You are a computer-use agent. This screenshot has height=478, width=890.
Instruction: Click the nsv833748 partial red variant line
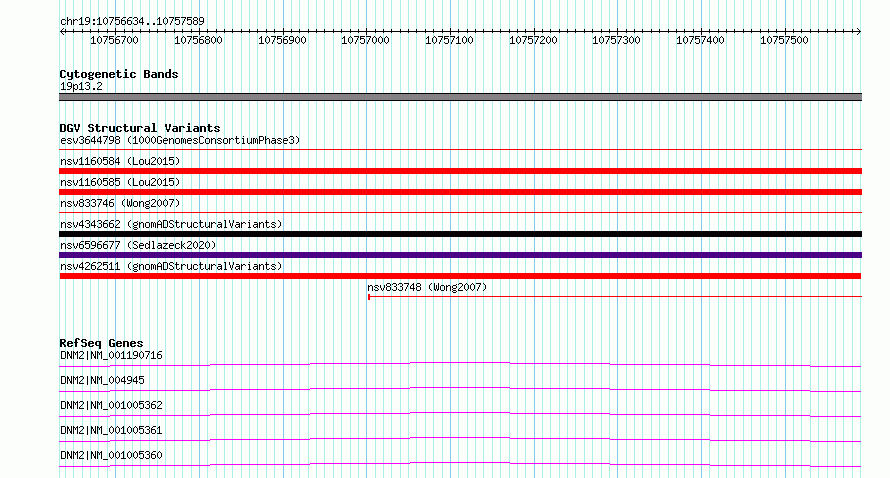[x=615, y=296]
